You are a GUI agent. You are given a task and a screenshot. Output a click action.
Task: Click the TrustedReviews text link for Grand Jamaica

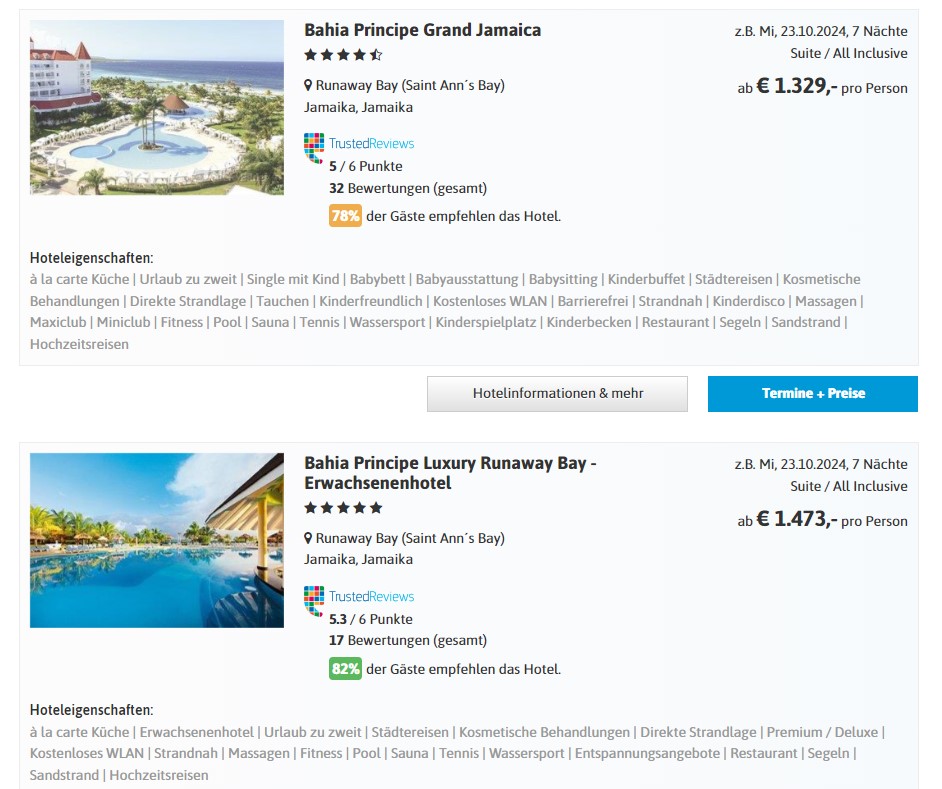[x=371, y=144]
